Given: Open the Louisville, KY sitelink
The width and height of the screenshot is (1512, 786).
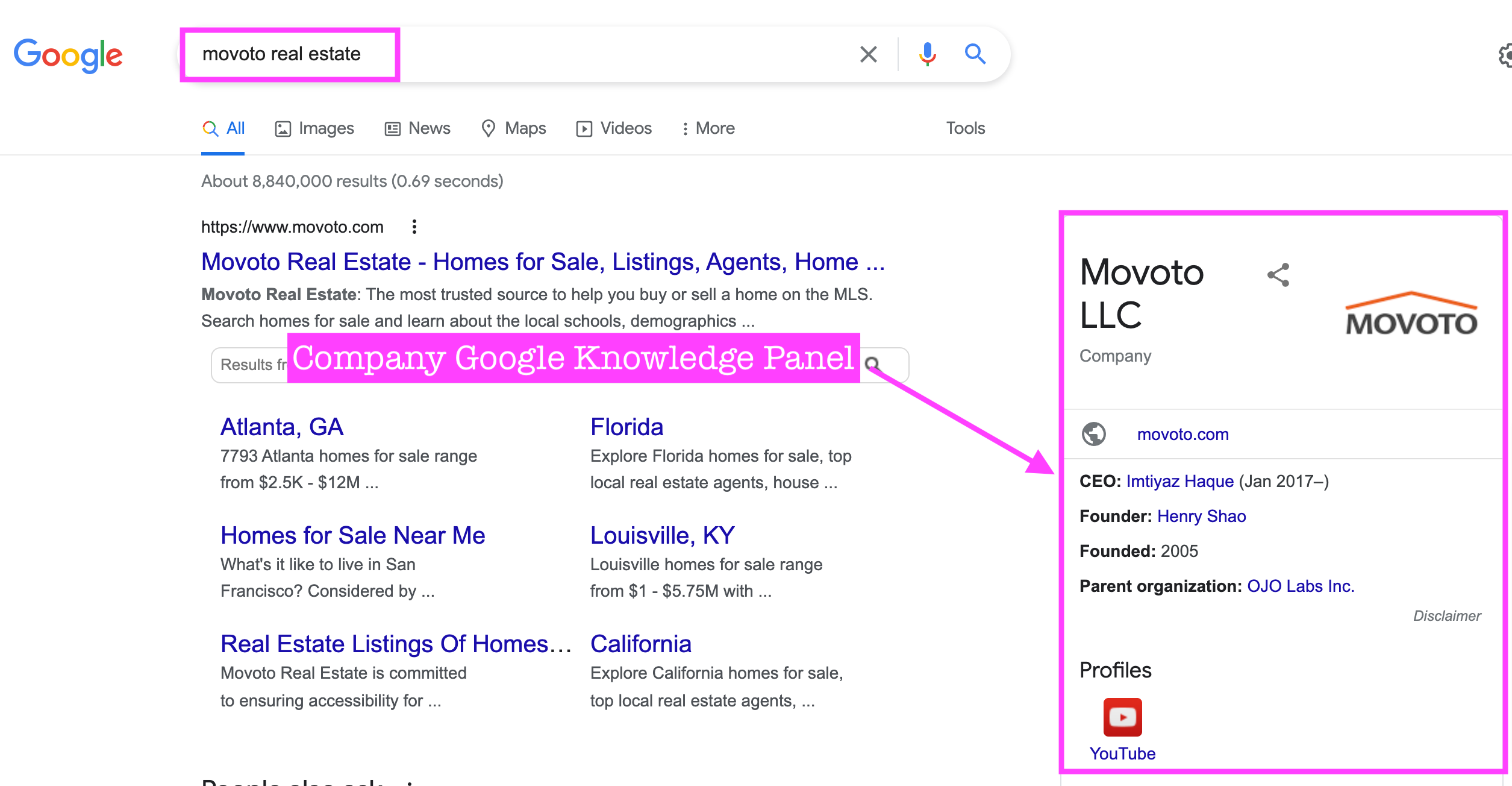Looking at the screenshot, I should point(662,535).
